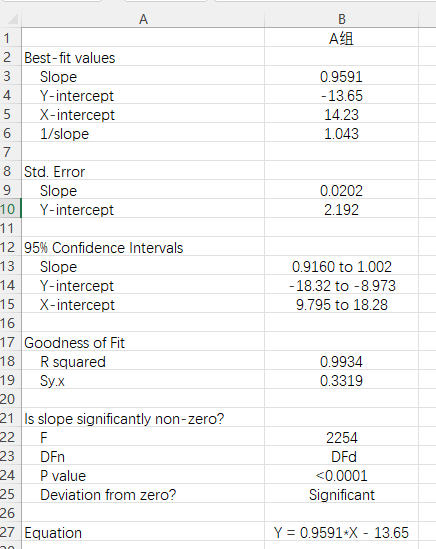Select Y-intercept value -13.65 cell

[341, 95]
